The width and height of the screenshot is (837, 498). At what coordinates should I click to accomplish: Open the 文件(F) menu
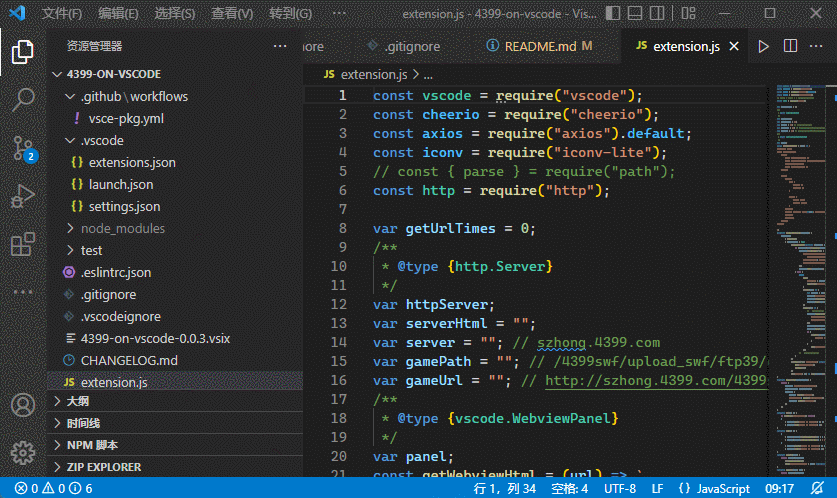(62, 13)
